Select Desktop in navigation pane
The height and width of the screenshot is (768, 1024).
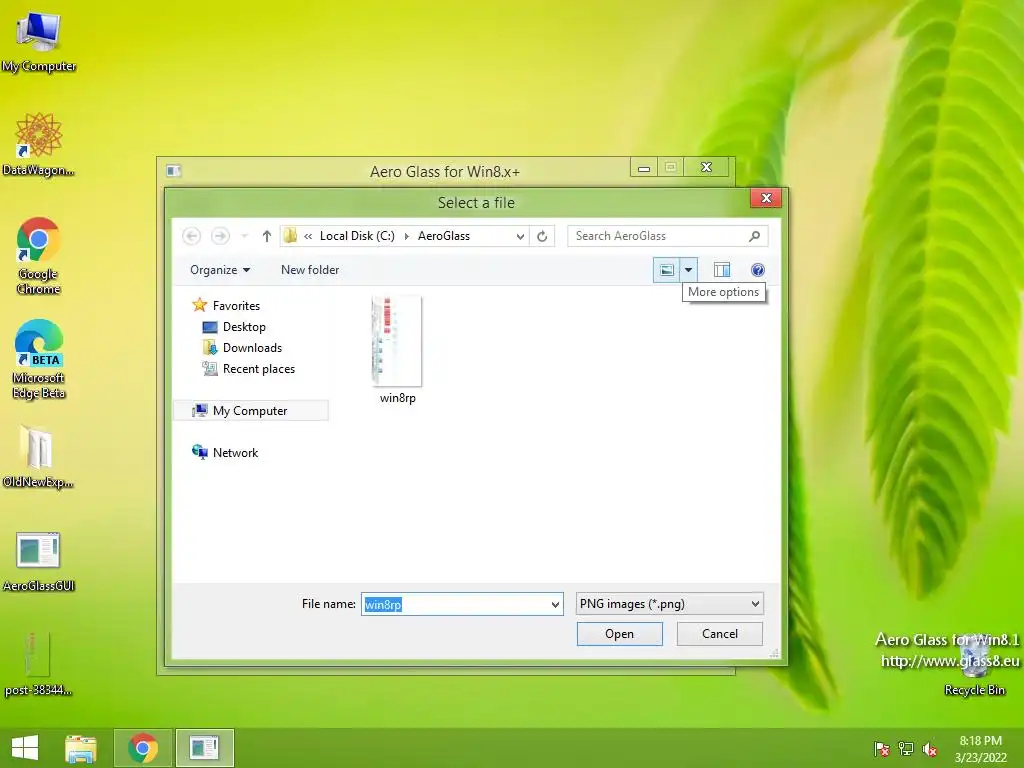[234, 327]
